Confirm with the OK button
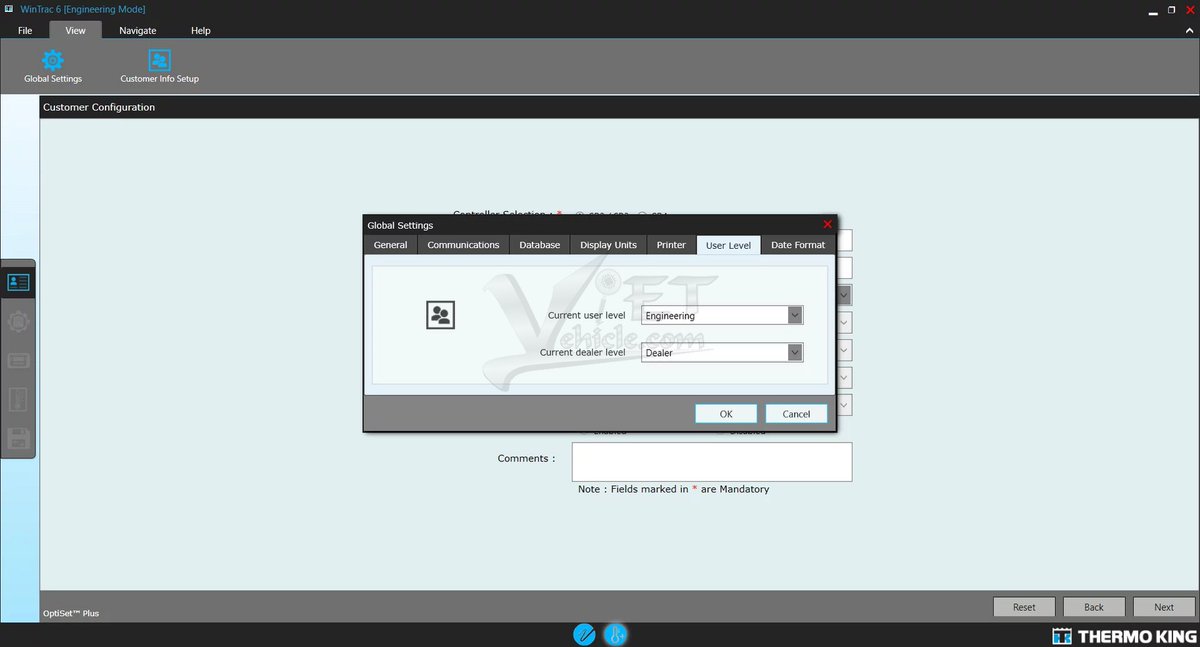Screen dimensions: 1200x647 coord(726,414)
